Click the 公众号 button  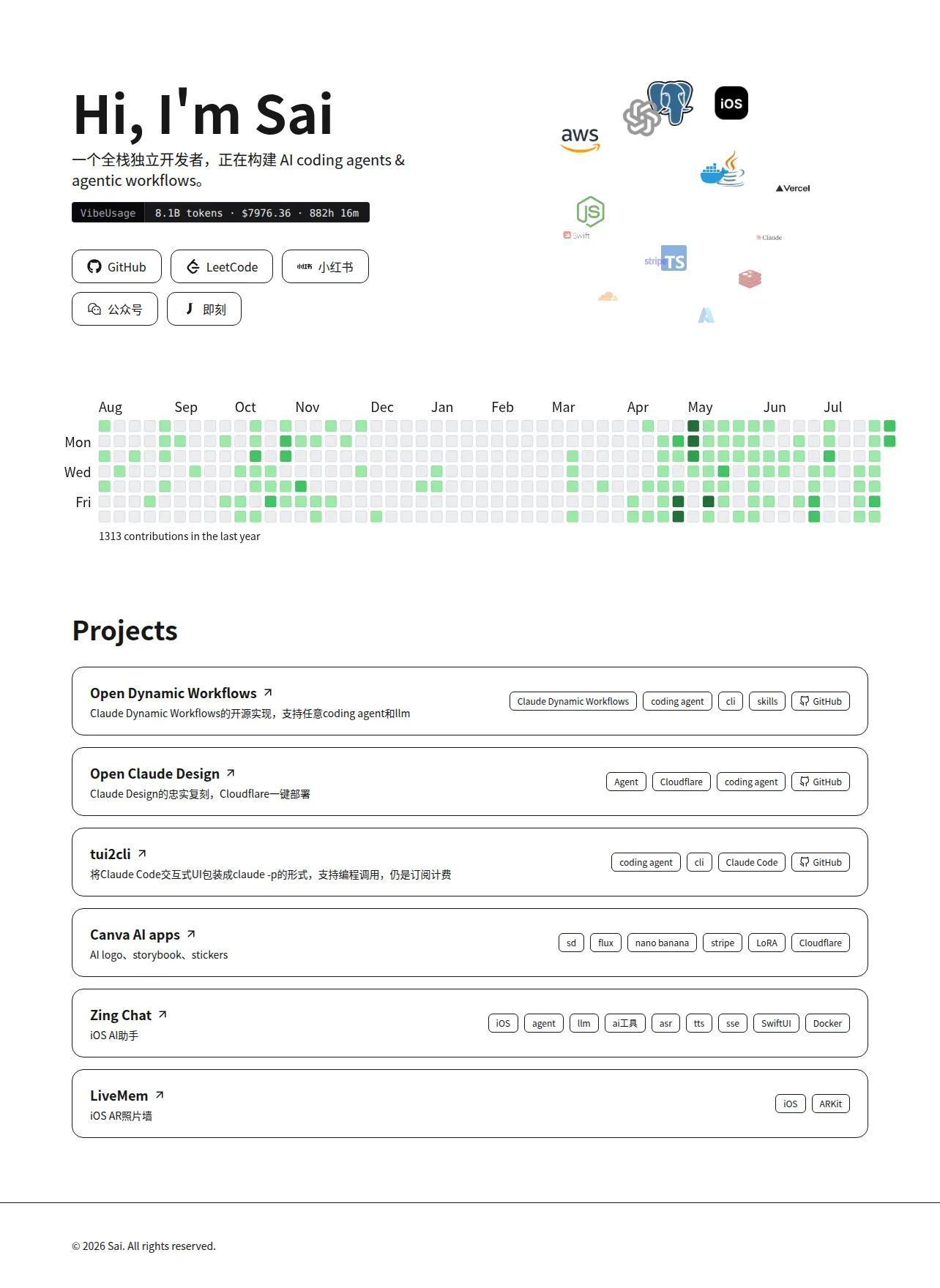(x=115, y=309)
